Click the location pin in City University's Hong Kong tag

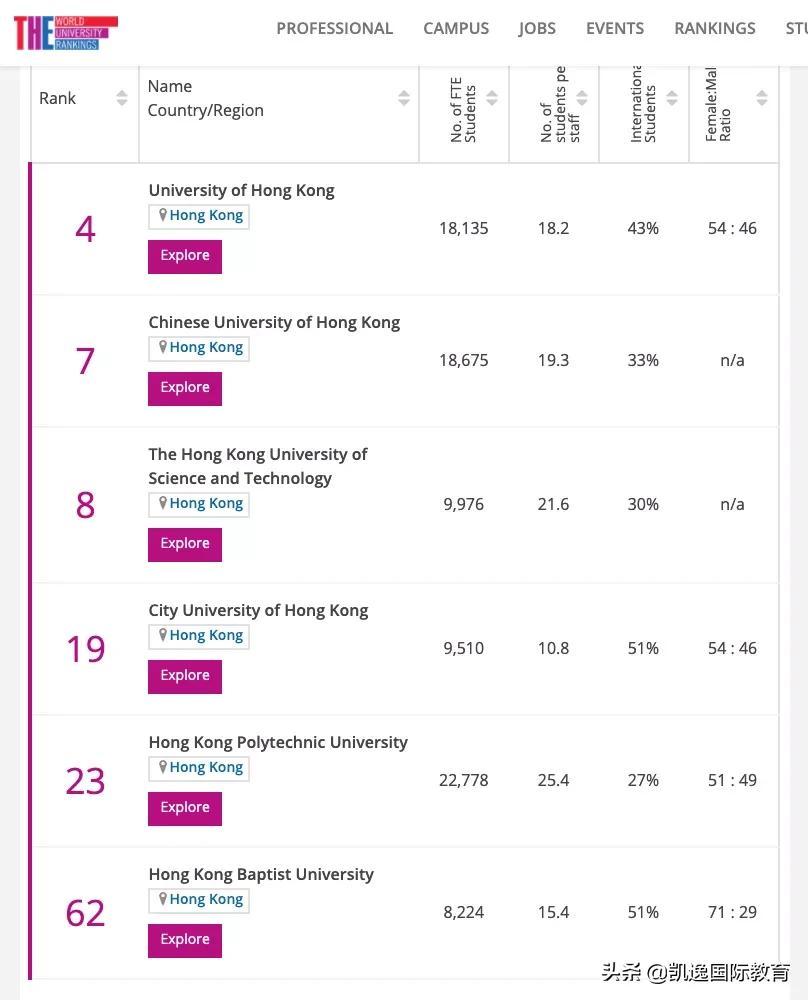(x=161, y=635)
